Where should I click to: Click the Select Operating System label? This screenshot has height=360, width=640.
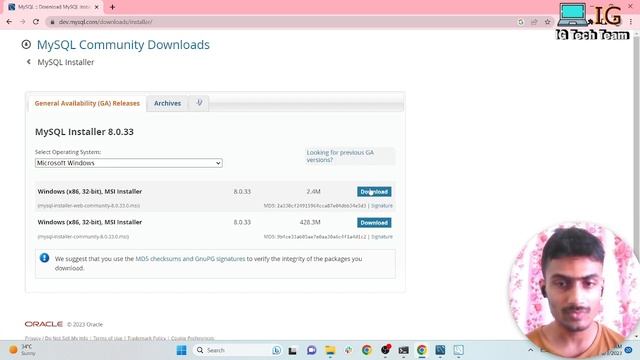(68, 152)
